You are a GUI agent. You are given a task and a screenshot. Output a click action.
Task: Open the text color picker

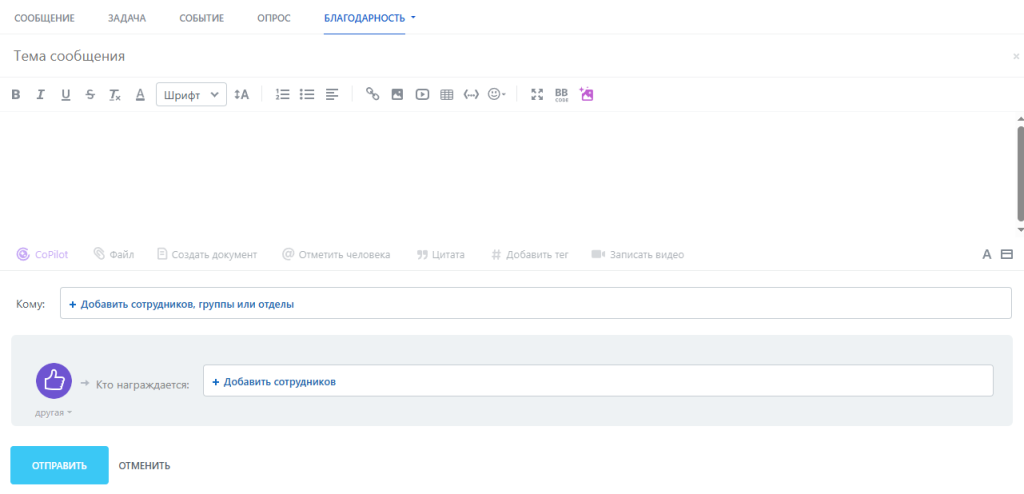point(140,95)
